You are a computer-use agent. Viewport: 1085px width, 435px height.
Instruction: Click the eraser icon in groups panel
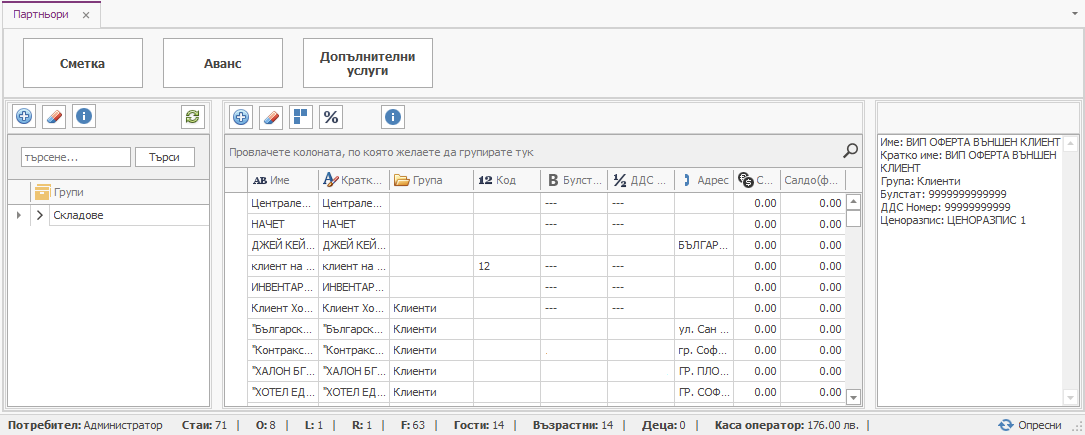[x=54, y=117]
